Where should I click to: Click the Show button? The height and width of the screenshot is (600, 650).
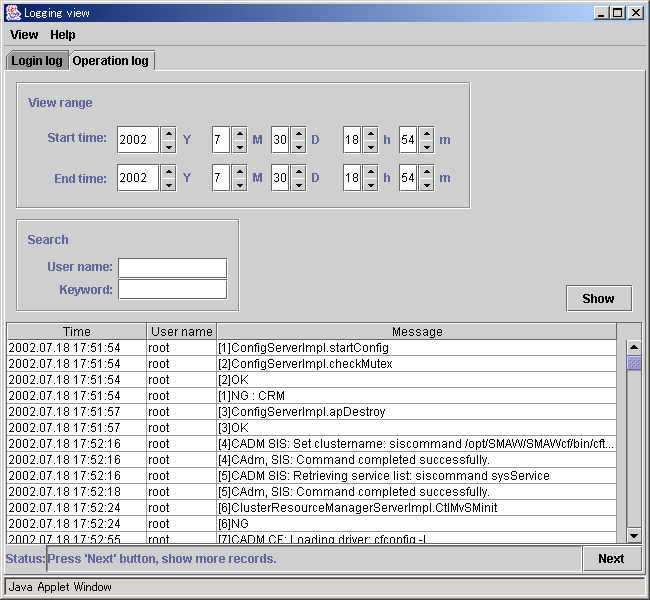pyautogui.click(x=598, y=298)
